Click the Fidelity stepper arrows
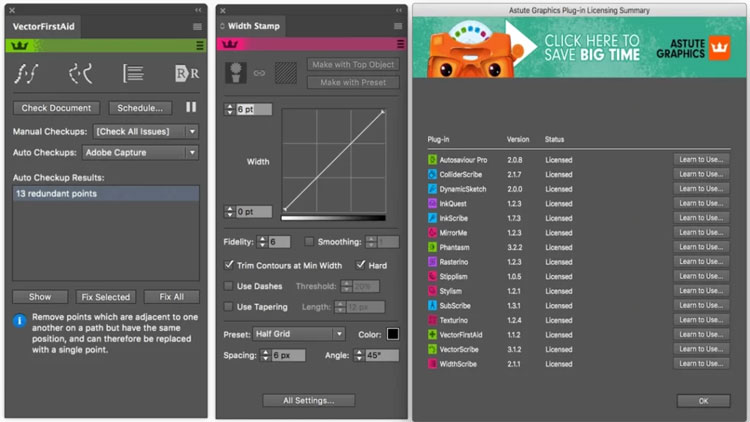 pos(262,242)
